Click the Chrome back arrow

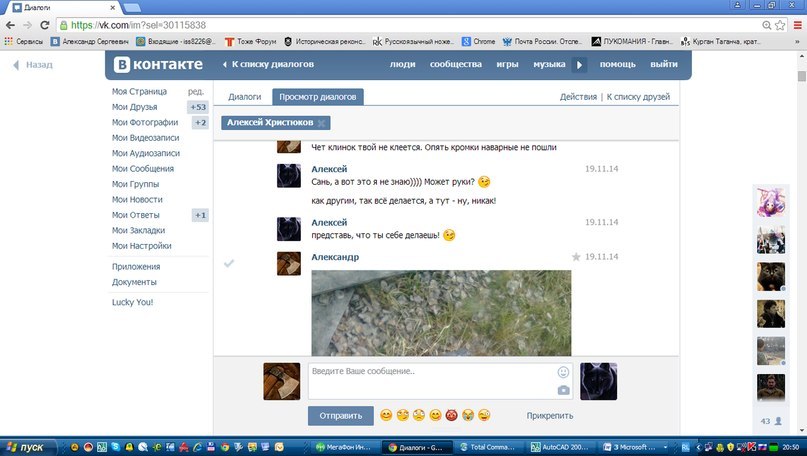coord(10,25)
